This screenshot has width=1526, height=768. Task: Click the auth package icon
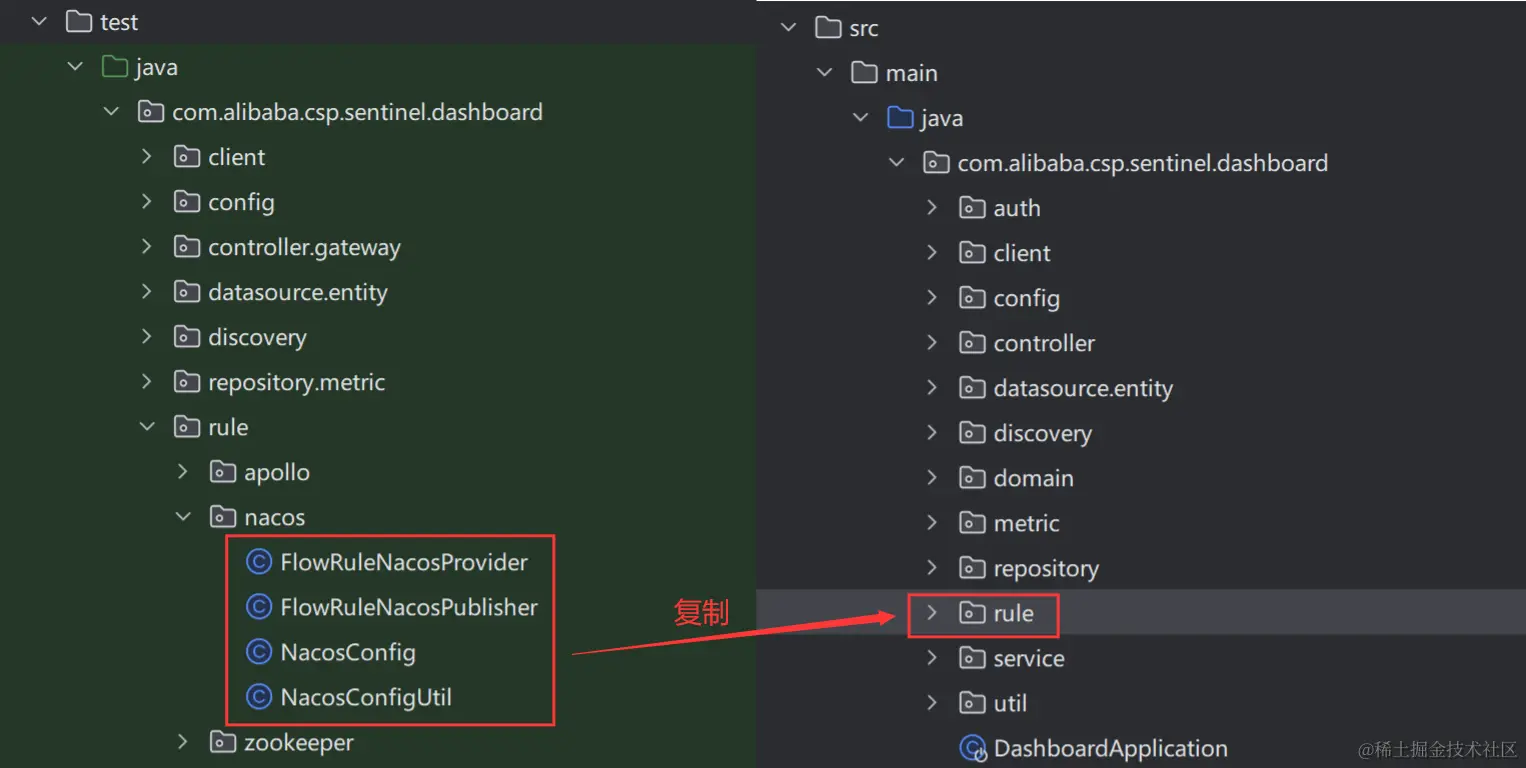(972, 208)
